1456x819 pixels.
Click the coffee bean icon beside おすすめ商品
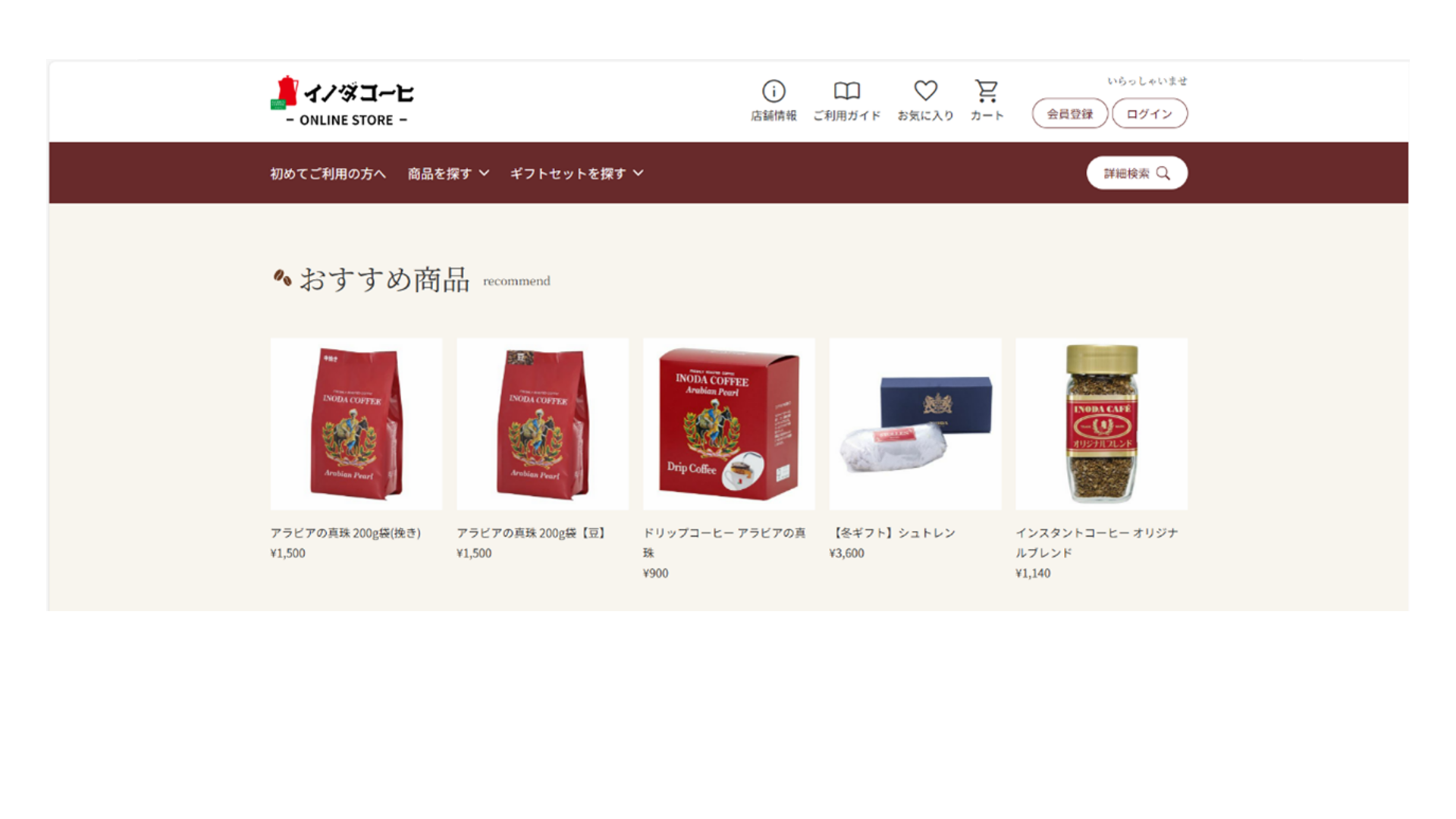[282, 278]
